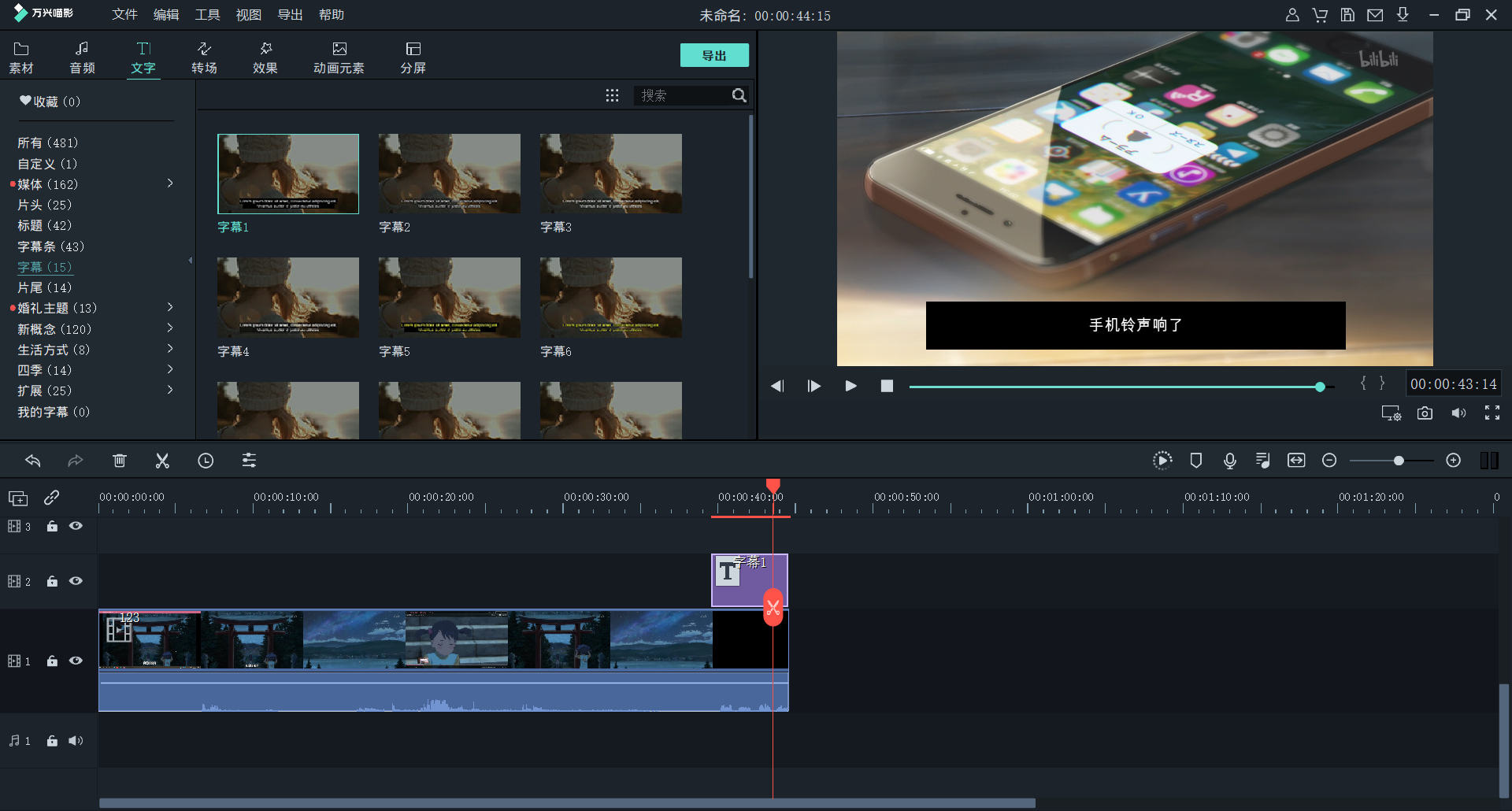1512x811 pixels.
Task: Select the 字幕条 (43) category
Action: click(x=50, y=246)
